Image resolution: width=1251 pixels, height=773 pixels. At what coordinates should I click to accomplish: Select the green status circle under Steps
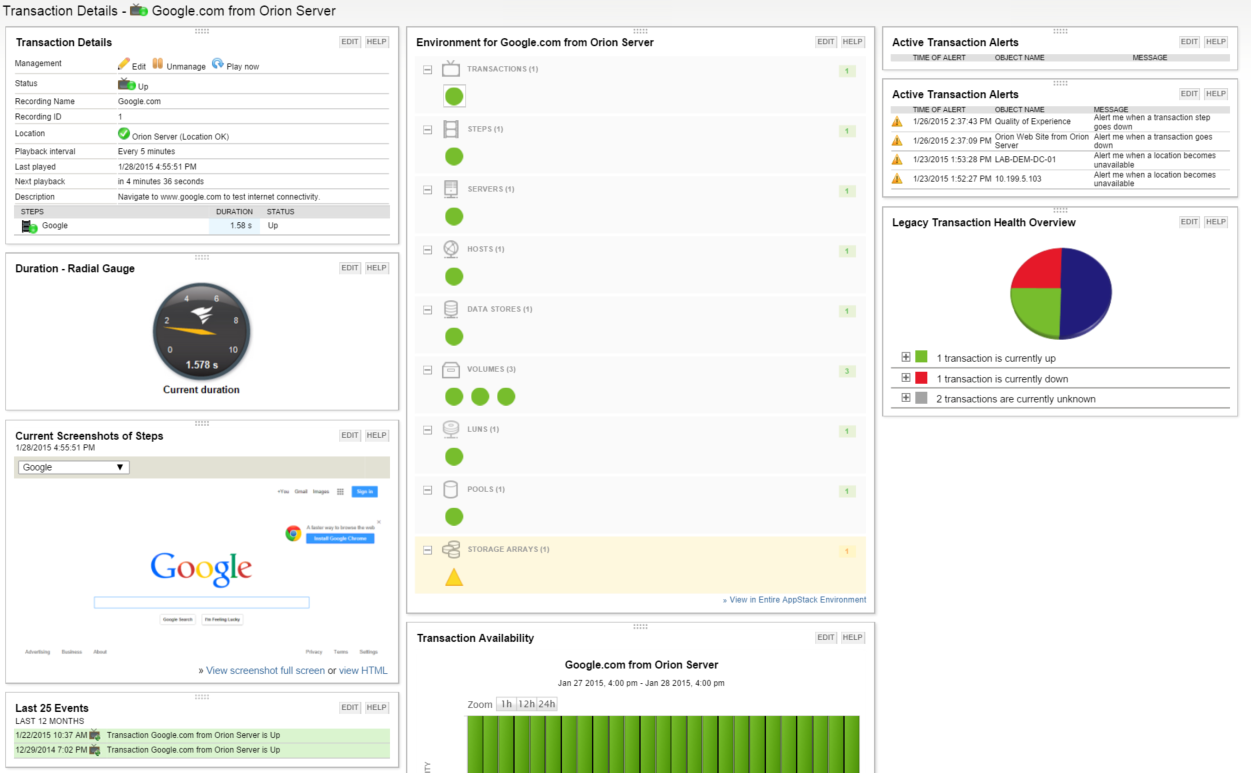pyautogui.click(x=454, y=157)
